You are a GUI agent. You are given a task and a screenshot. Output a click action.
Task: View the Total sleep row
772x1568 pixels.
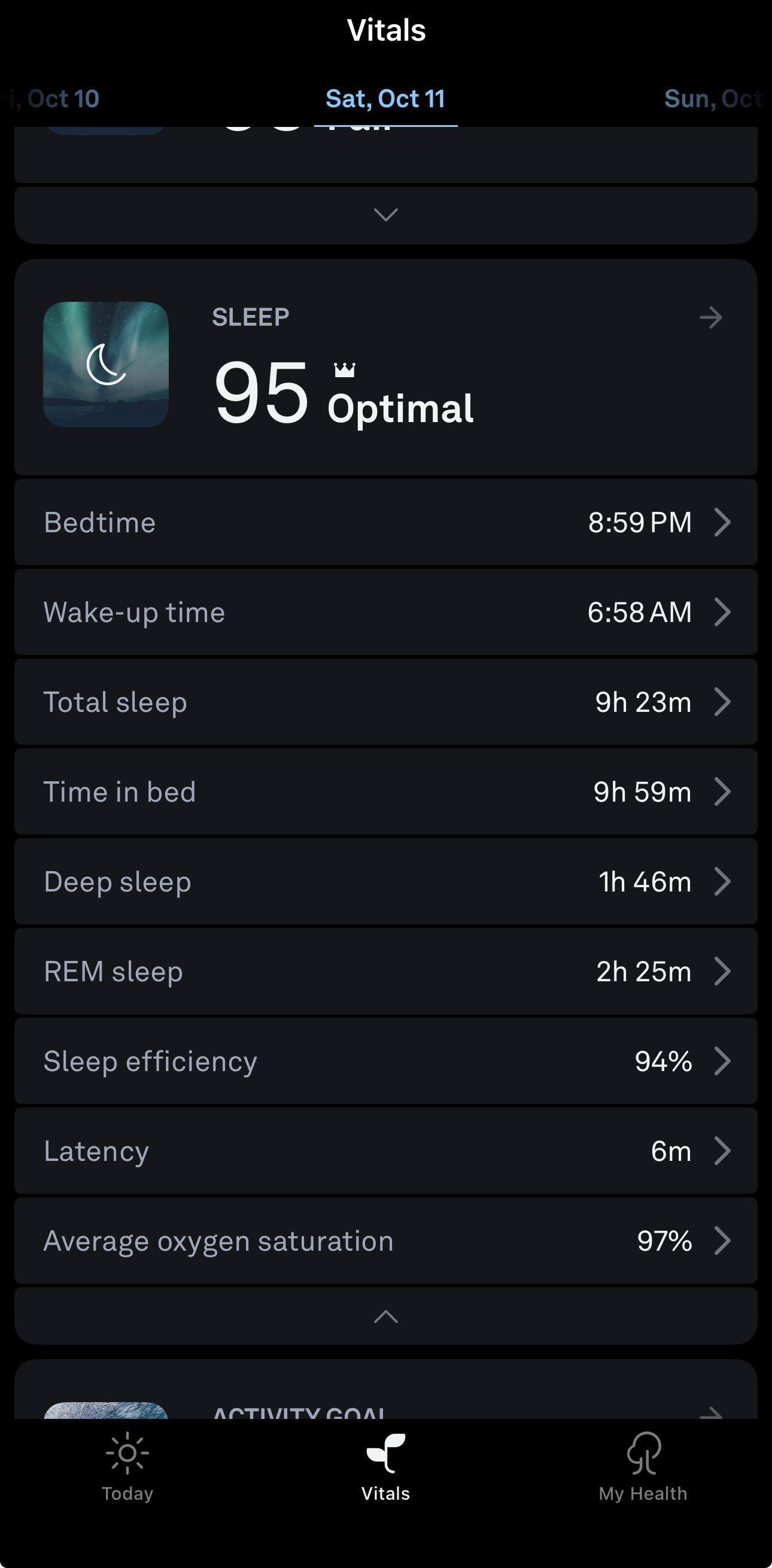385,702
